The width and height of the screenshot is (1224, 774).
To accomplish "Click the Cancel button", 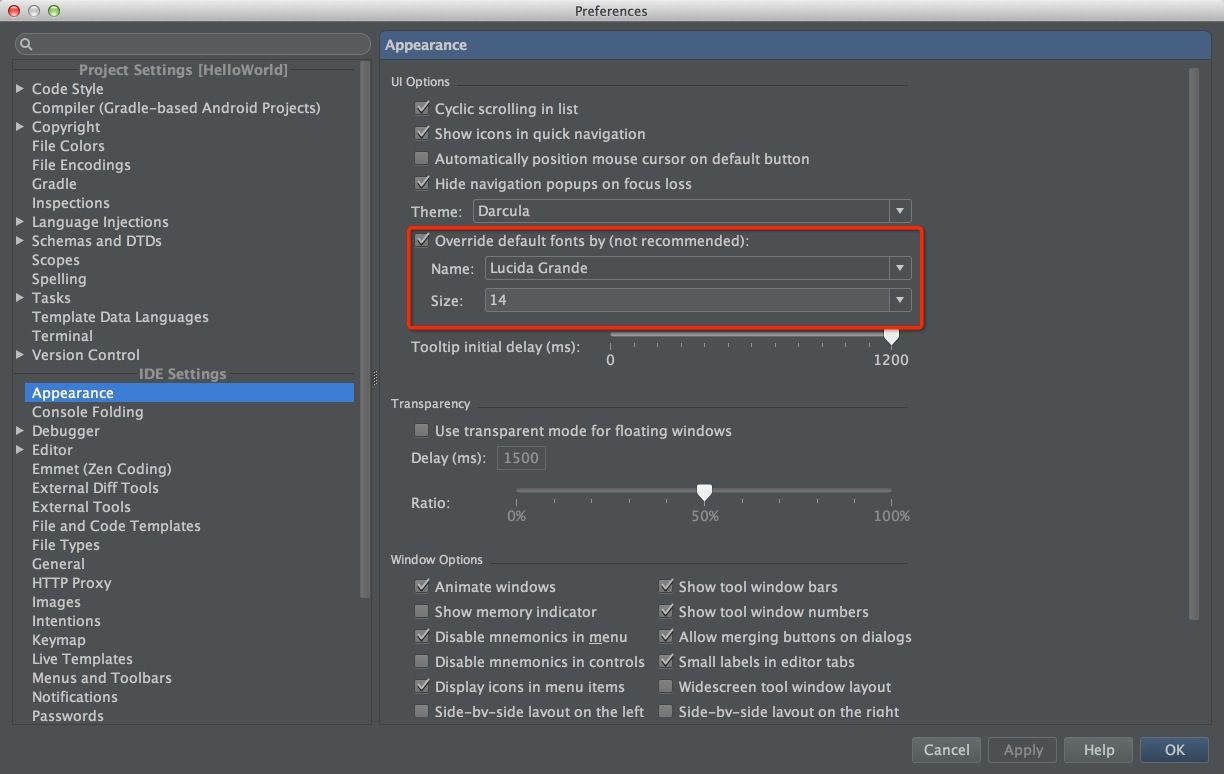I will click(x=946, y=750).
